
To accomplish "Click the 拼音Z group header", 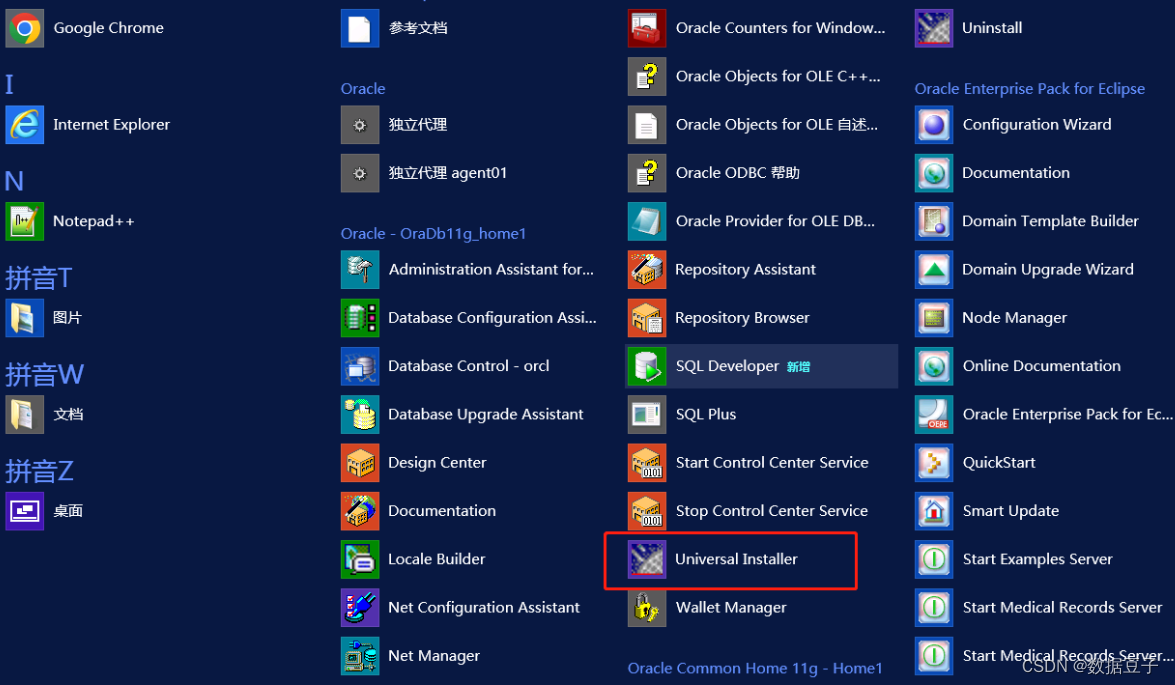I will pyautogui.click(x=40, y=471).
